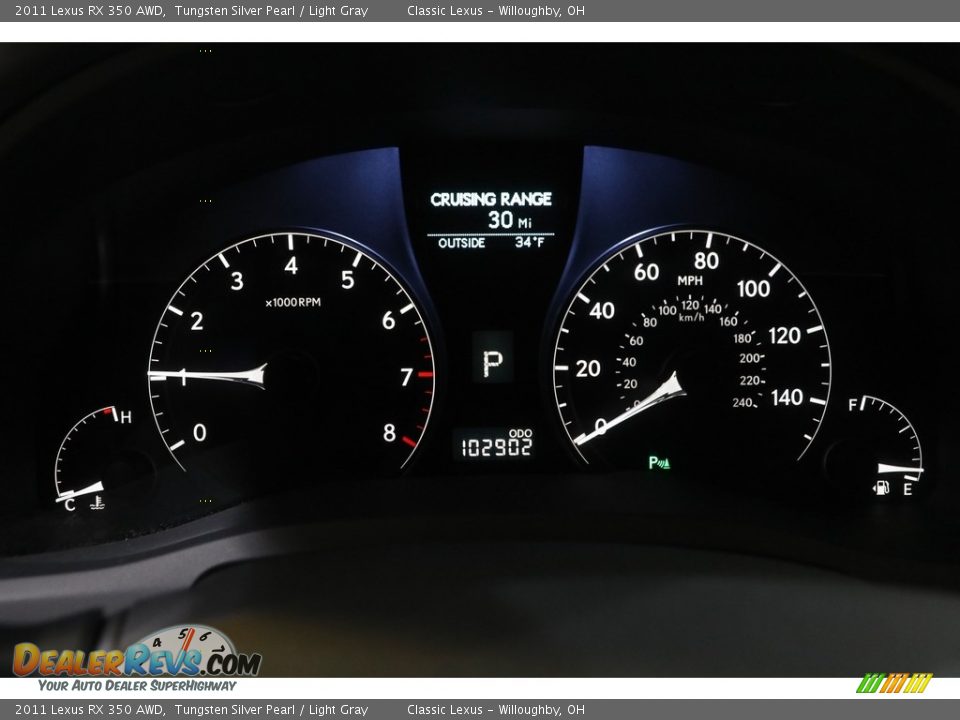Click the fuel gauge needle
The height and width of the screenshot is (720, 960).
(x=900, y=469)
